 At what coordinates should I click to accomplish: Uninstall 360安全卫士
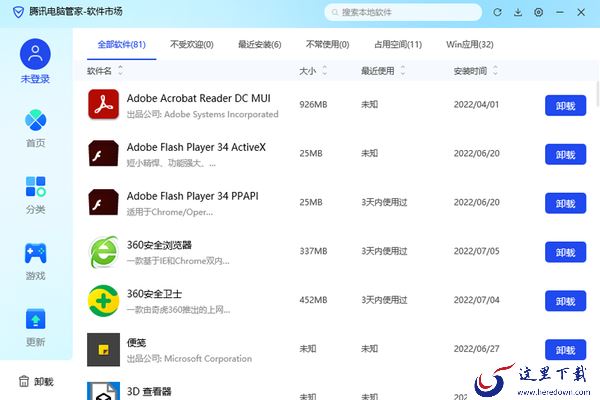[566, 301]
